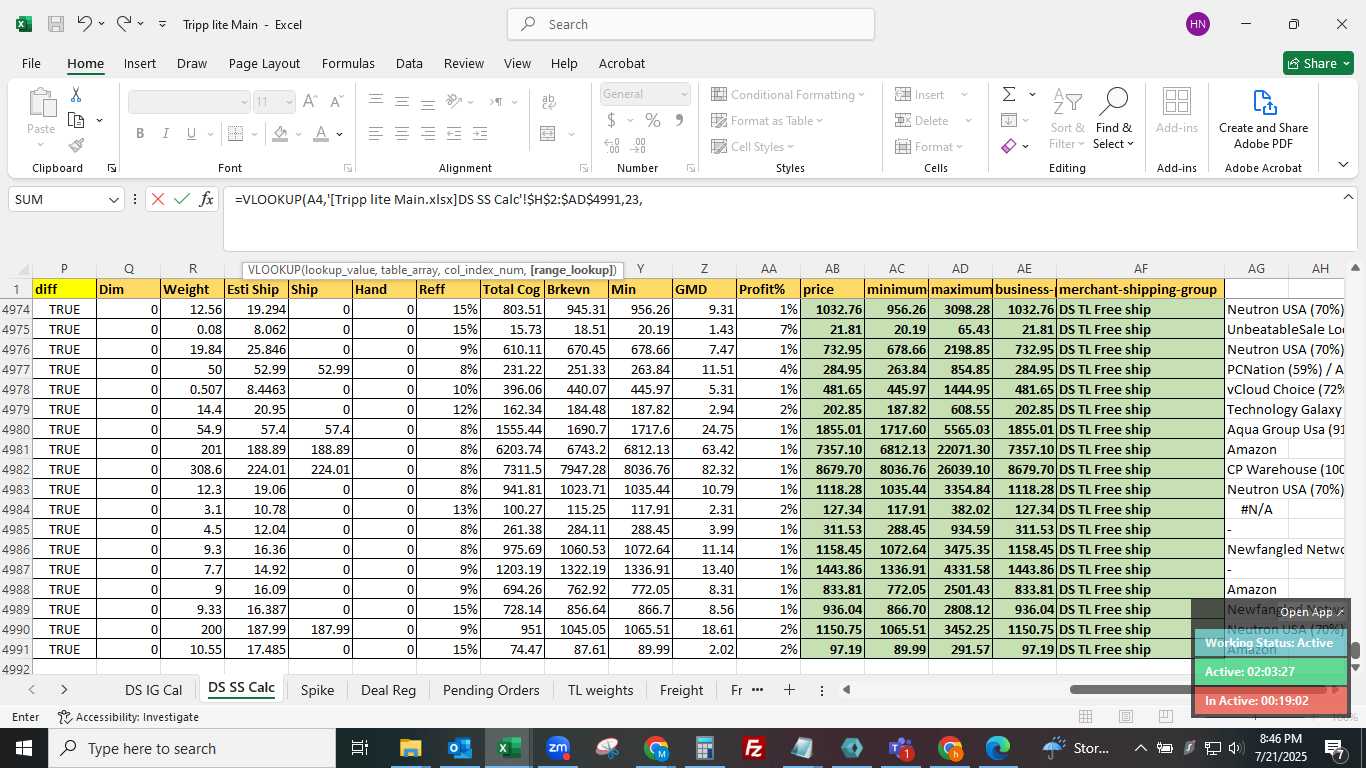Viewport: 1366px width, 768px height.
Task: Open the File menu
Action: [31, 63]
